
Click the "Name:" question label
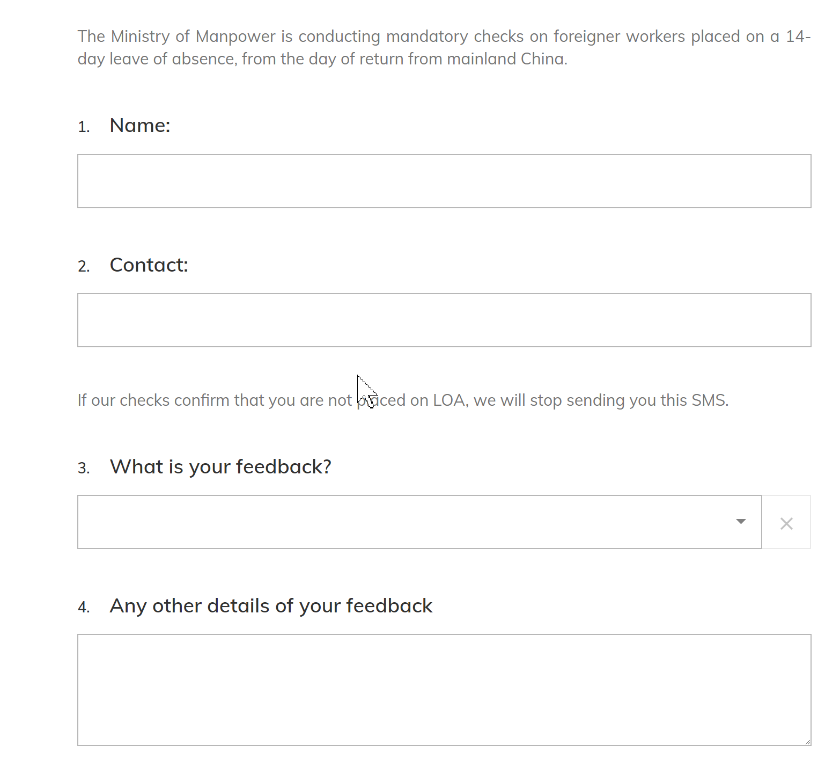[140, 126]
